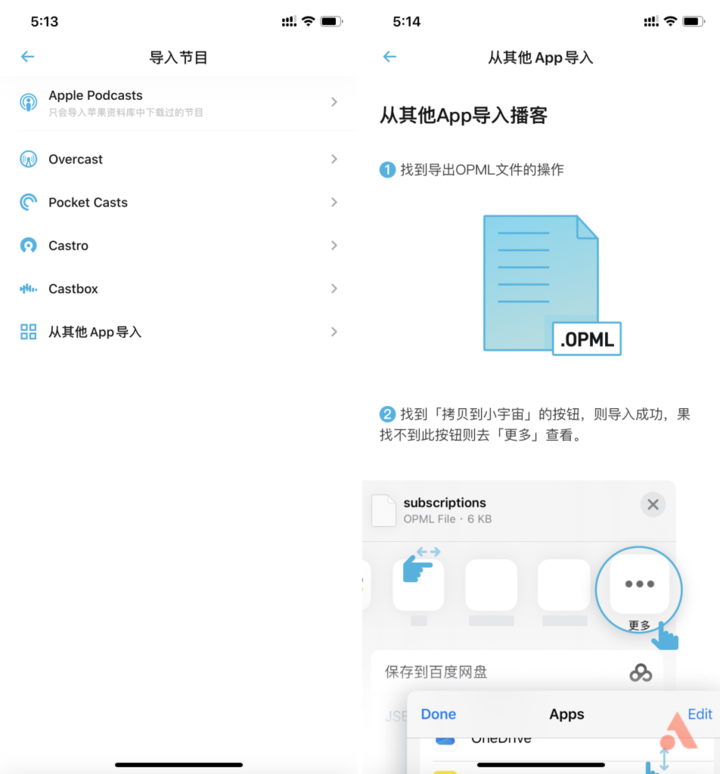Tap the 5:13 clock
The image size is (720, 774).
tap(44, 22)
